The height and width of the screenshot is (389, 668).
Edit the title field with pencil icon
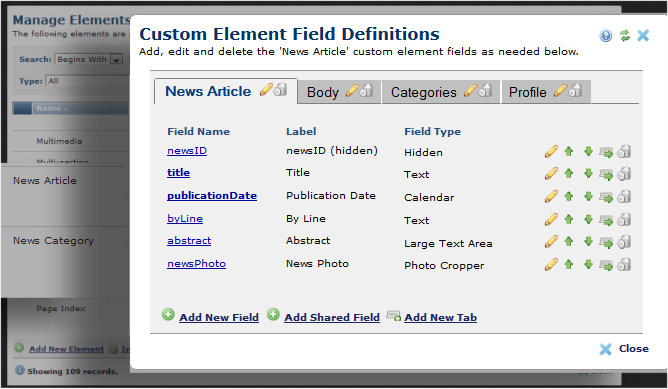[551, 174]
